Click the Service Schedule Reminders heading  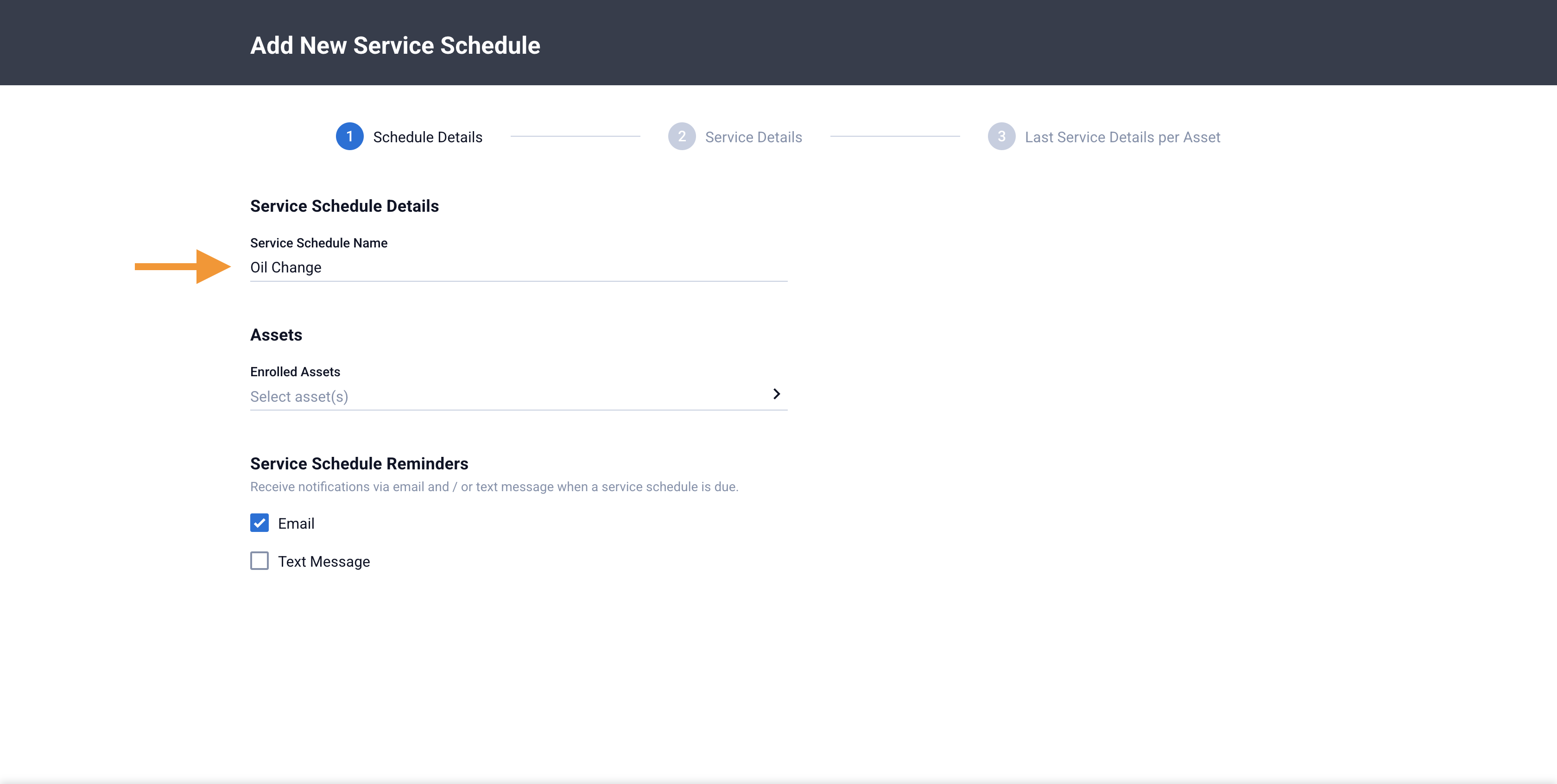(359, 464)
